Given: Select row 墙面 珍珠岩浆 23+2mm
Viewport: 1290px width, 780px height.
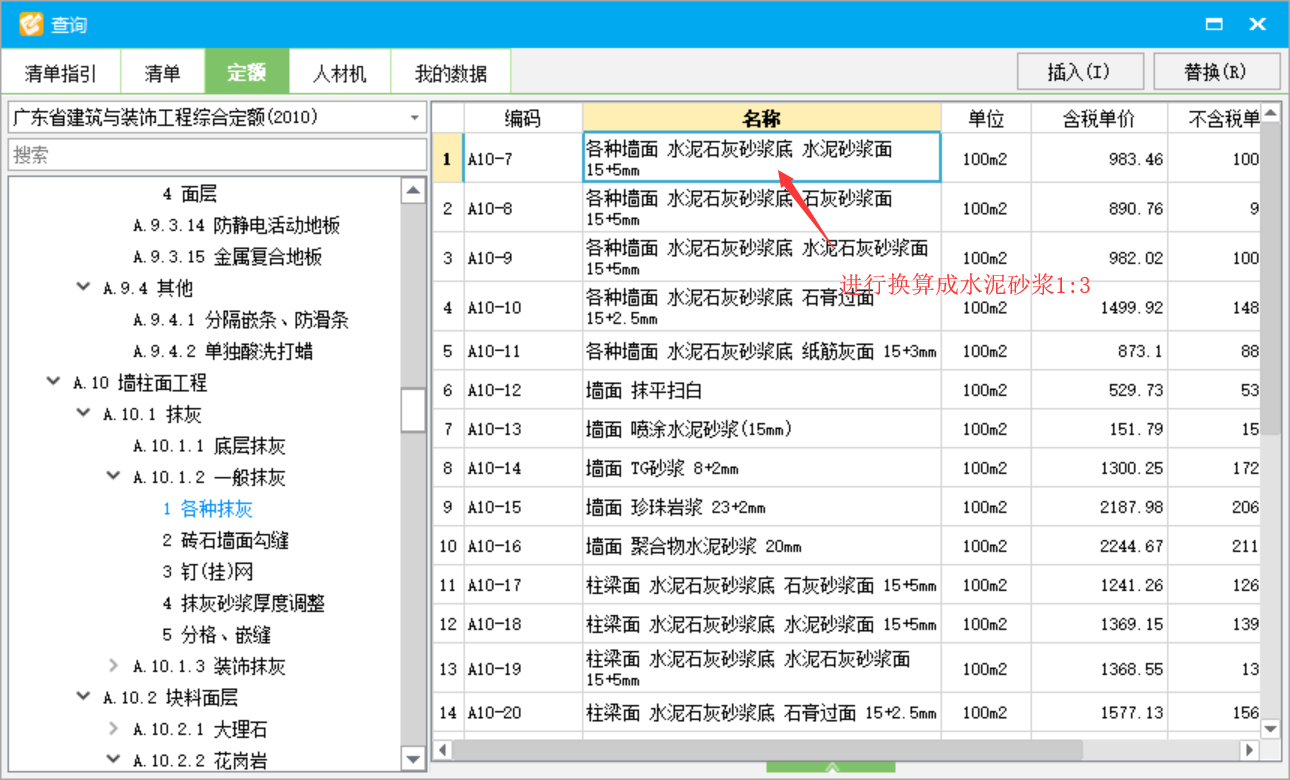Looking at the screenshot, I should click(762, 507).
